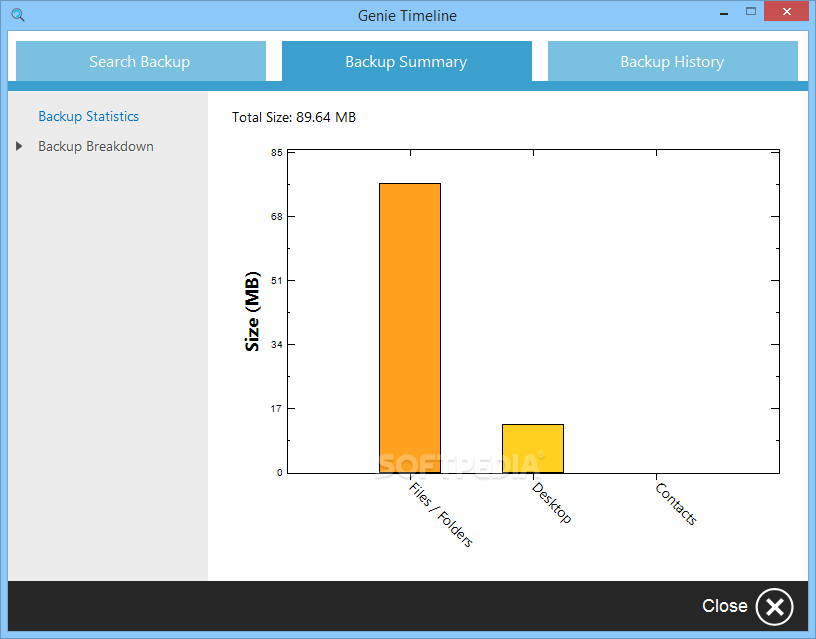Click the Size (MB) axis title
This screenshot has width=816, height=639.
coord(252,311)
